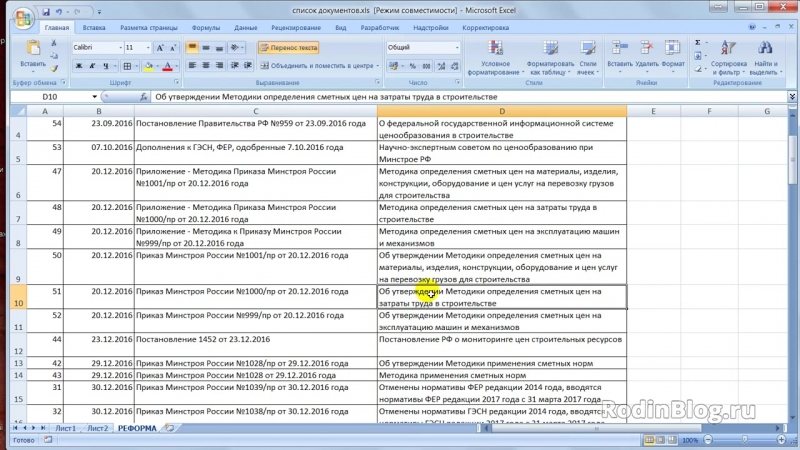Open the Формулы ribbon tab

click(x=206, y=28)
